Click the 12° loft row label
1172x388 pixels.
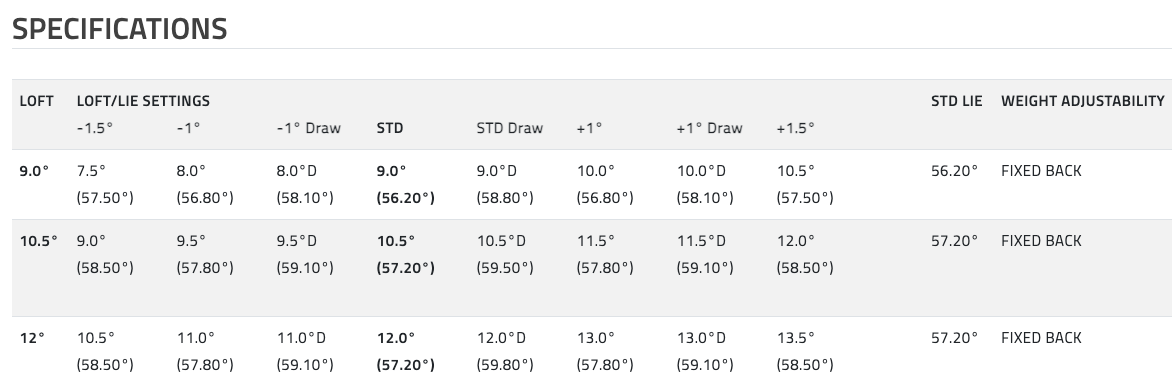pos(32,338)
